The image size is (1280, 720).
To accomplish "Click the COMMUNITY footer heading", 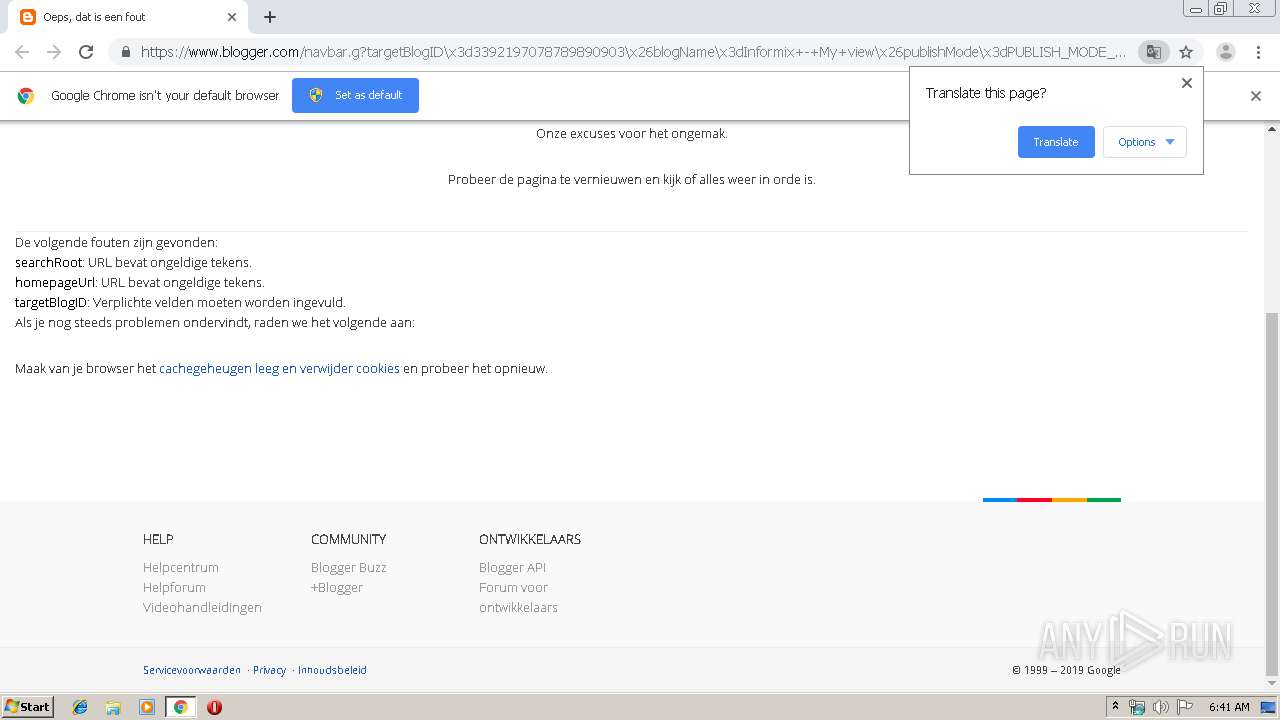I will pyautogui.click(x=348, y=539).
